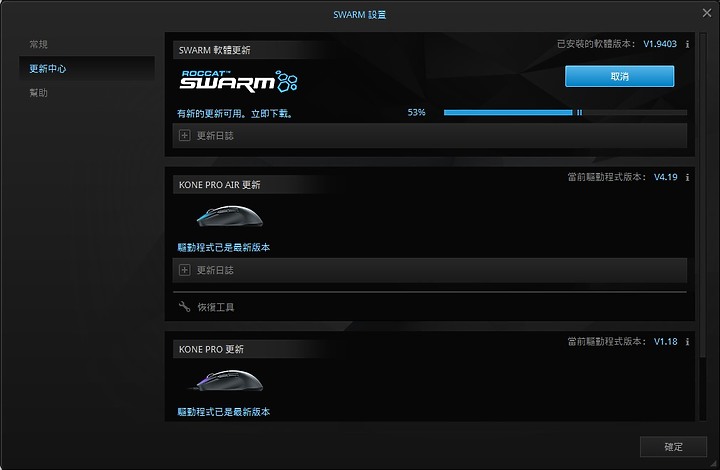Open the 恢復工具 recovery tool link
The width and height of the screenshot is (720, 470).
(x=216, y=307)
